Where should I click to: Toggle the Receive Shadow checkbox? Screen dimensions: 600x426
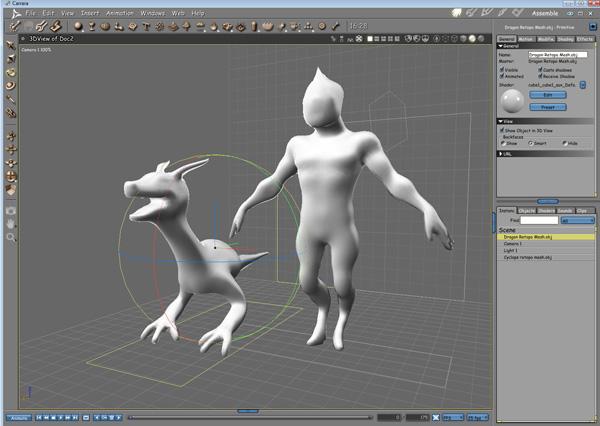click(x=540, y=76)
